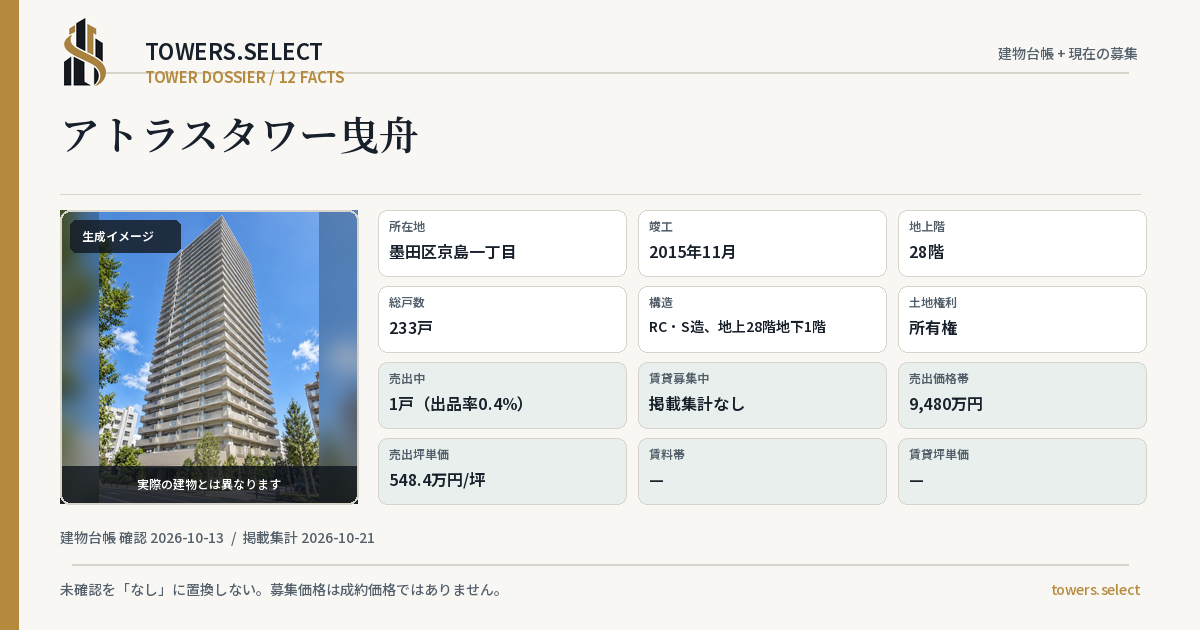This screenshot has width=1200, height=630.
Task: Click the TOWERS.SELECT tower logo icon
Action: click(x=85, y=52)
